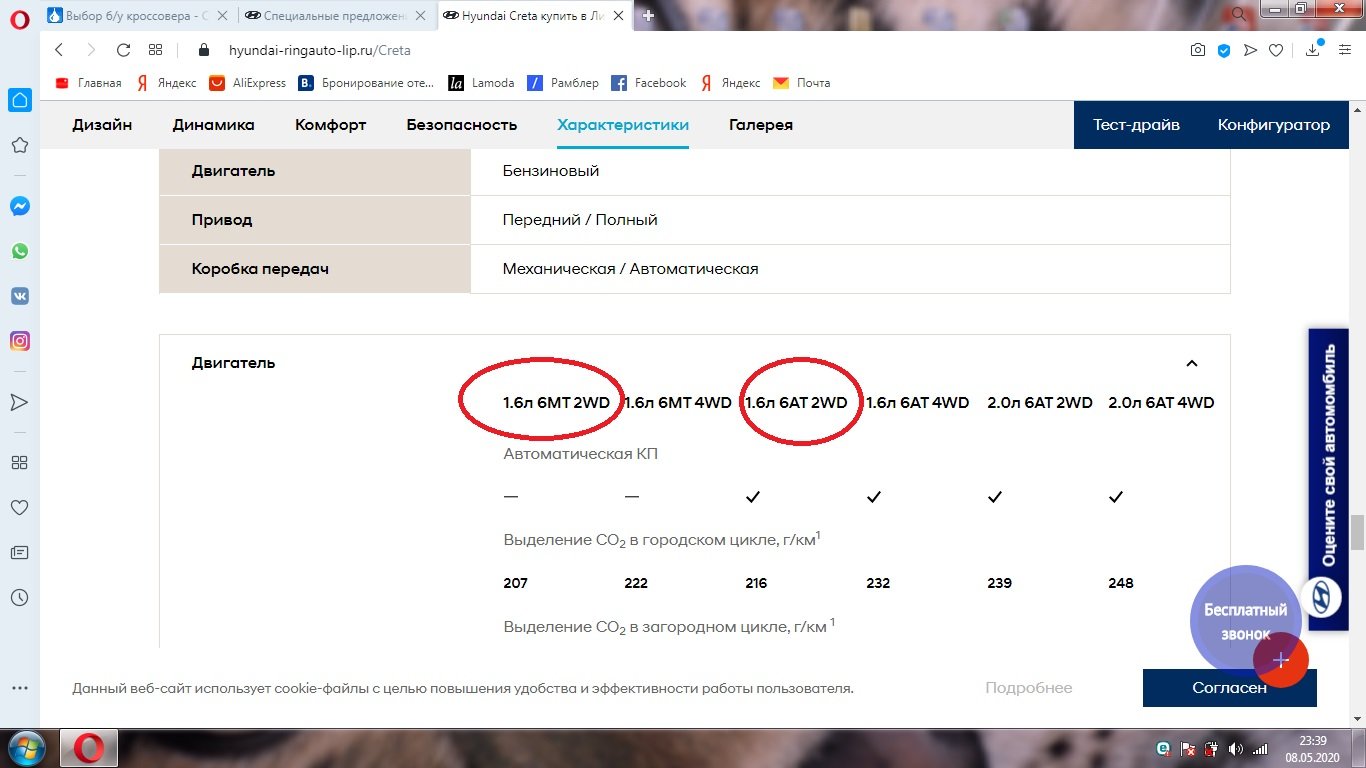This screenshot has height=768, width=1366.
Task: Open Speed Dial start page grid
Action: point(155,50)
